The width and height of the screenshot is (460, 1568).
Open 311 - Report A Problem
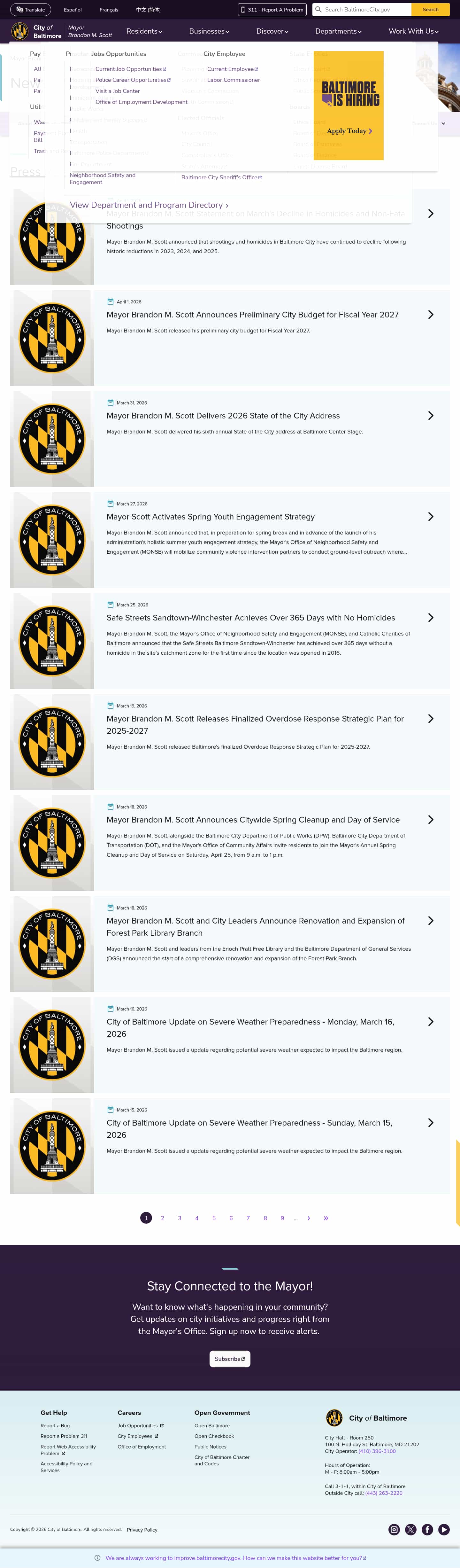click(272, 10)
